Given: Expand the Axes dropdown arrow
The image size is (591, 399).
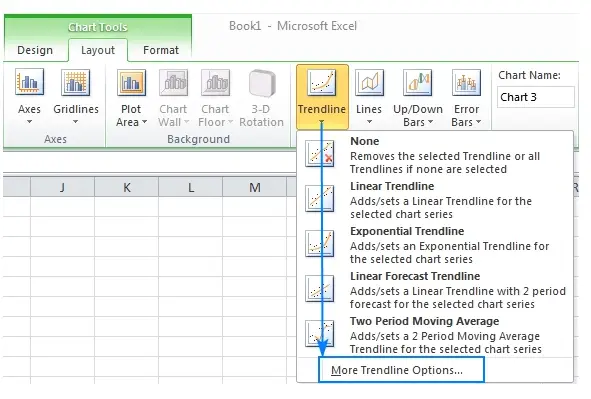Looking at the screenshot, I should coord(29,122).
